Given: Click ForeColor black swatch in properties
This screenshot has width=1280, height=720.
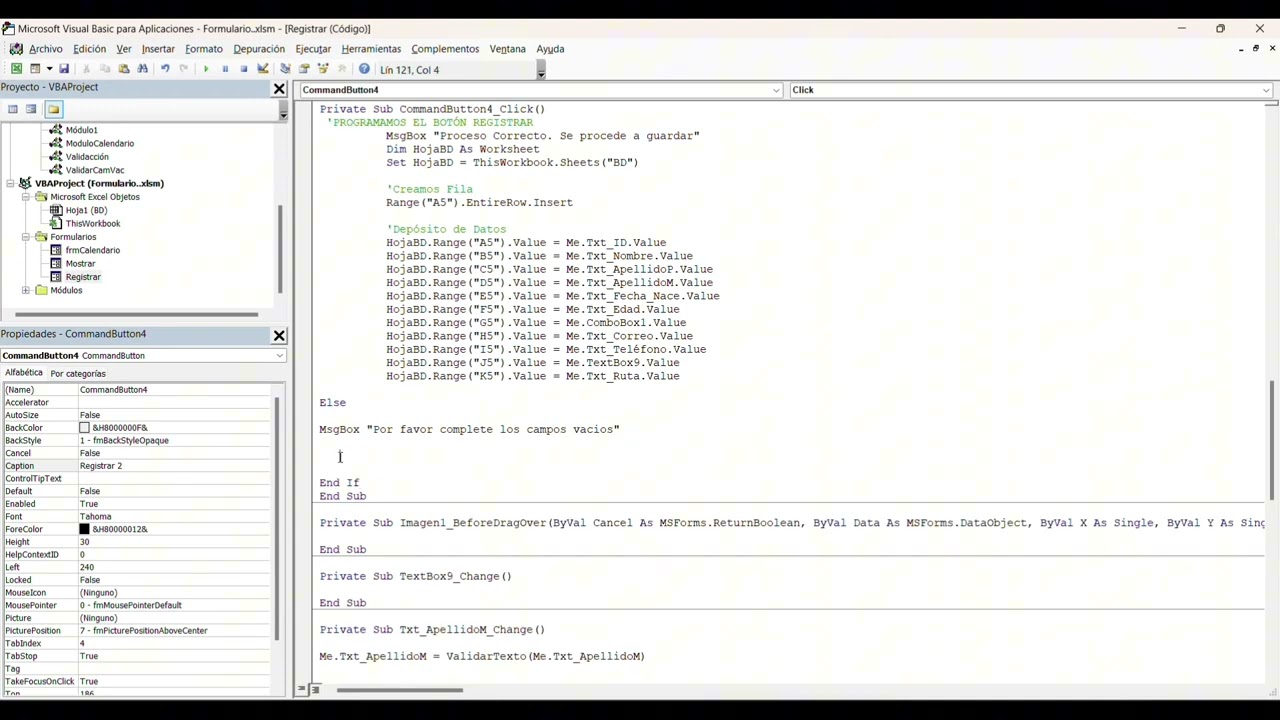Looking at the screenshot, I should (84, 529).
